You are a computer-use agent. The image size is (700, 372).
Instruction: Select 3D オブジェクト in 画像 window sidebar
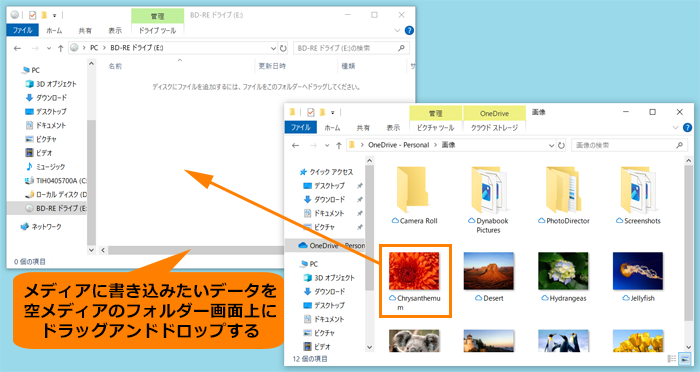point(329,278)
